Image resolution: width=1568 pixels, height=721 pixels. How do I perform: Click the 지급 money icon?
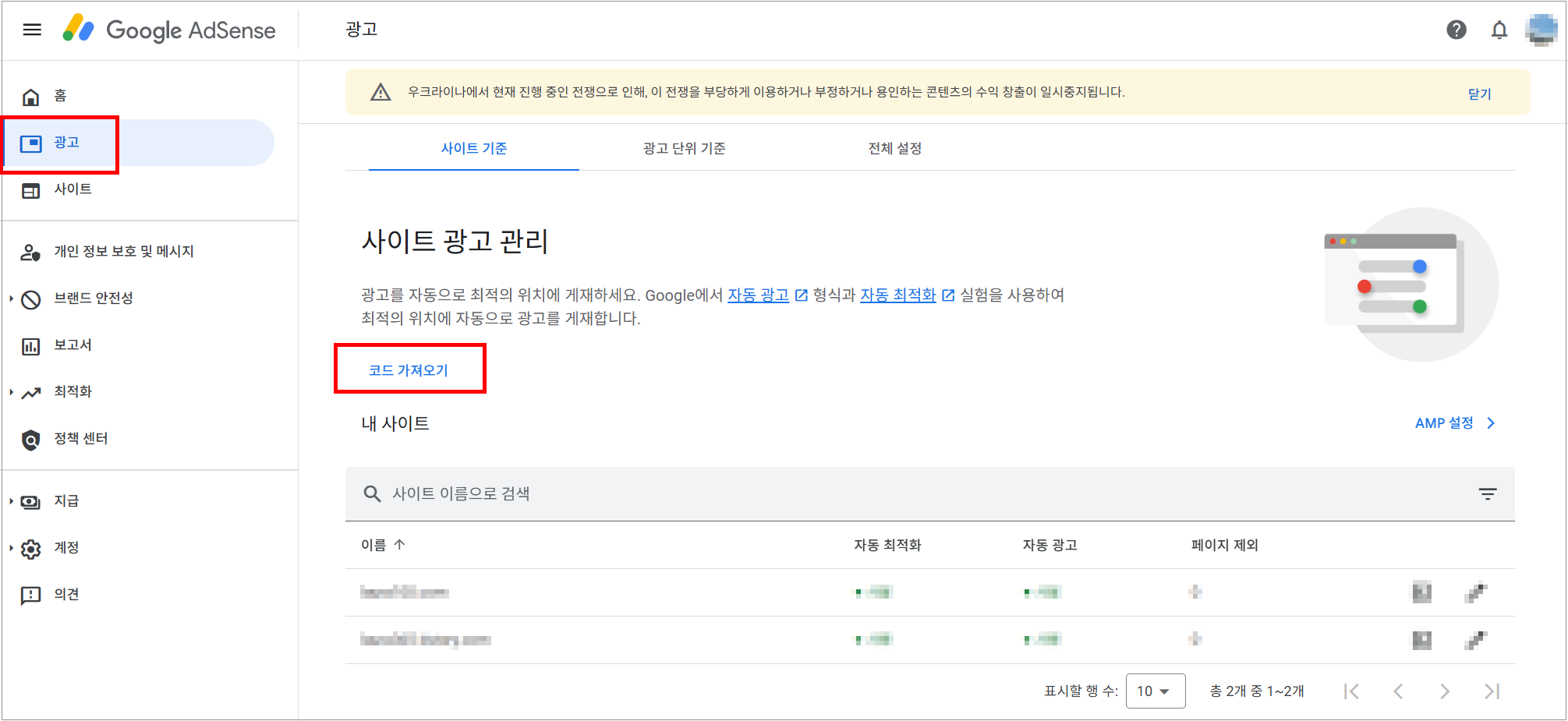tap(30, 502)
